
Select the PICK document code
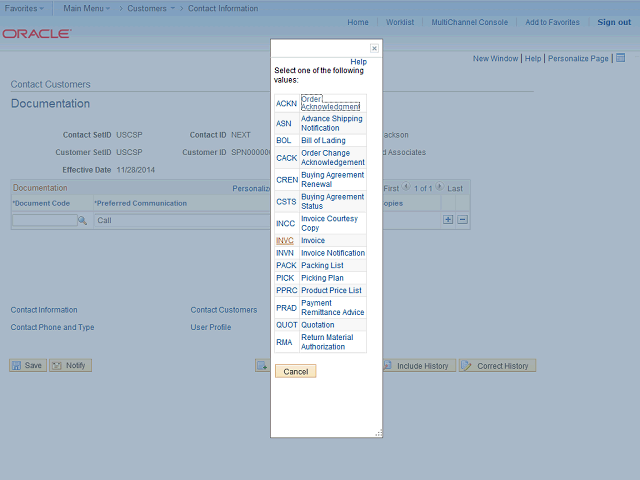[285, 278]
